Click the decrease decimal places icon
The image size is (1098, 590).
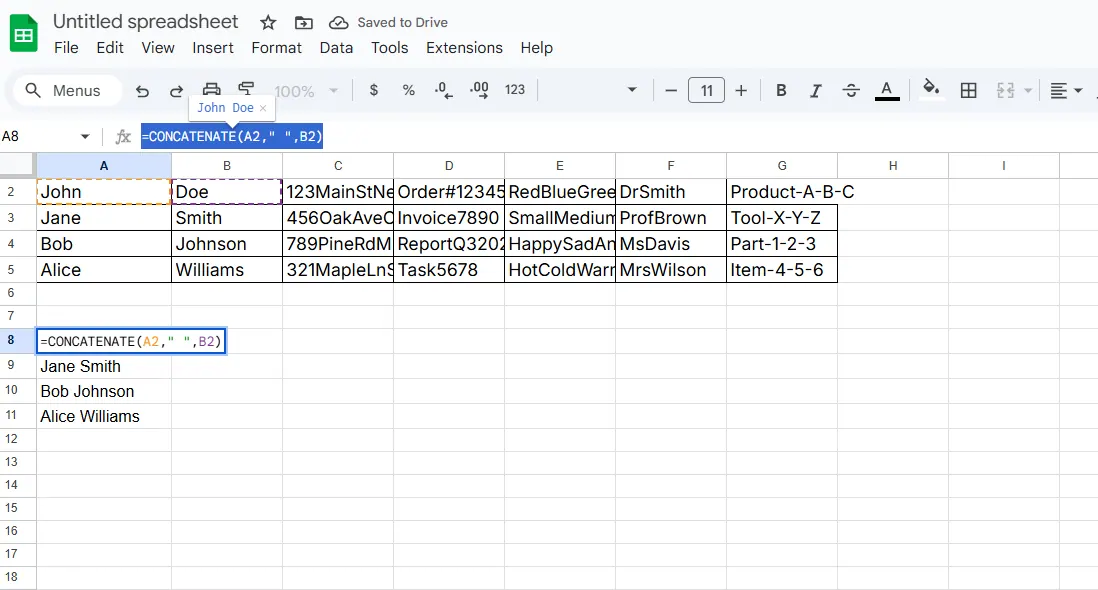pos(444,90)
